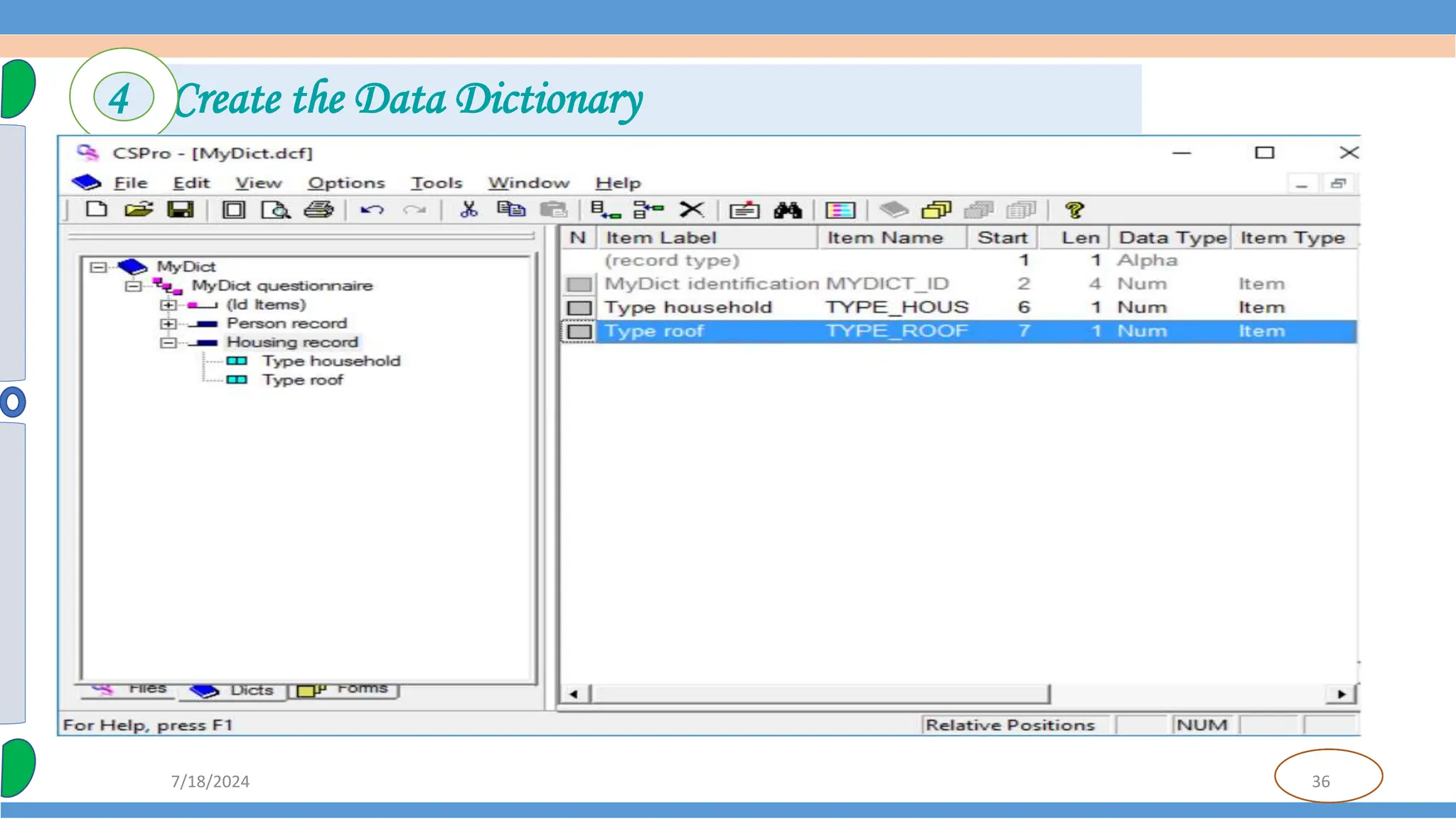The image size is (1456, 819).
Task: Click the blue book icon beside MyDict
Action: 132,267
